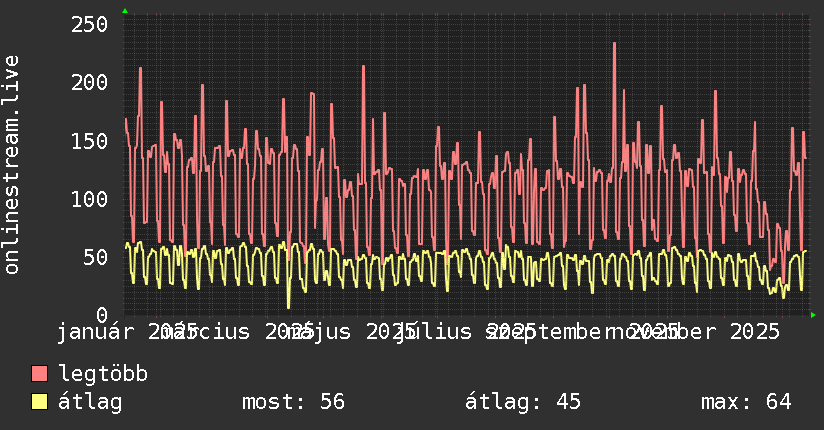The height and width of the screenshot is (430, 824).
Task: Click the 200 y-axis label
Action: (89, 83)
